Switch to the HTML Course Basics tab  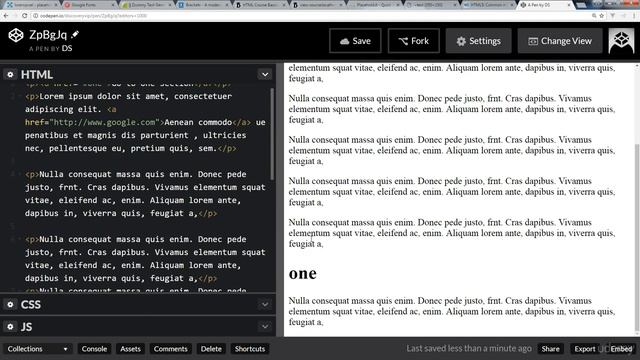(x=261, y=5)
